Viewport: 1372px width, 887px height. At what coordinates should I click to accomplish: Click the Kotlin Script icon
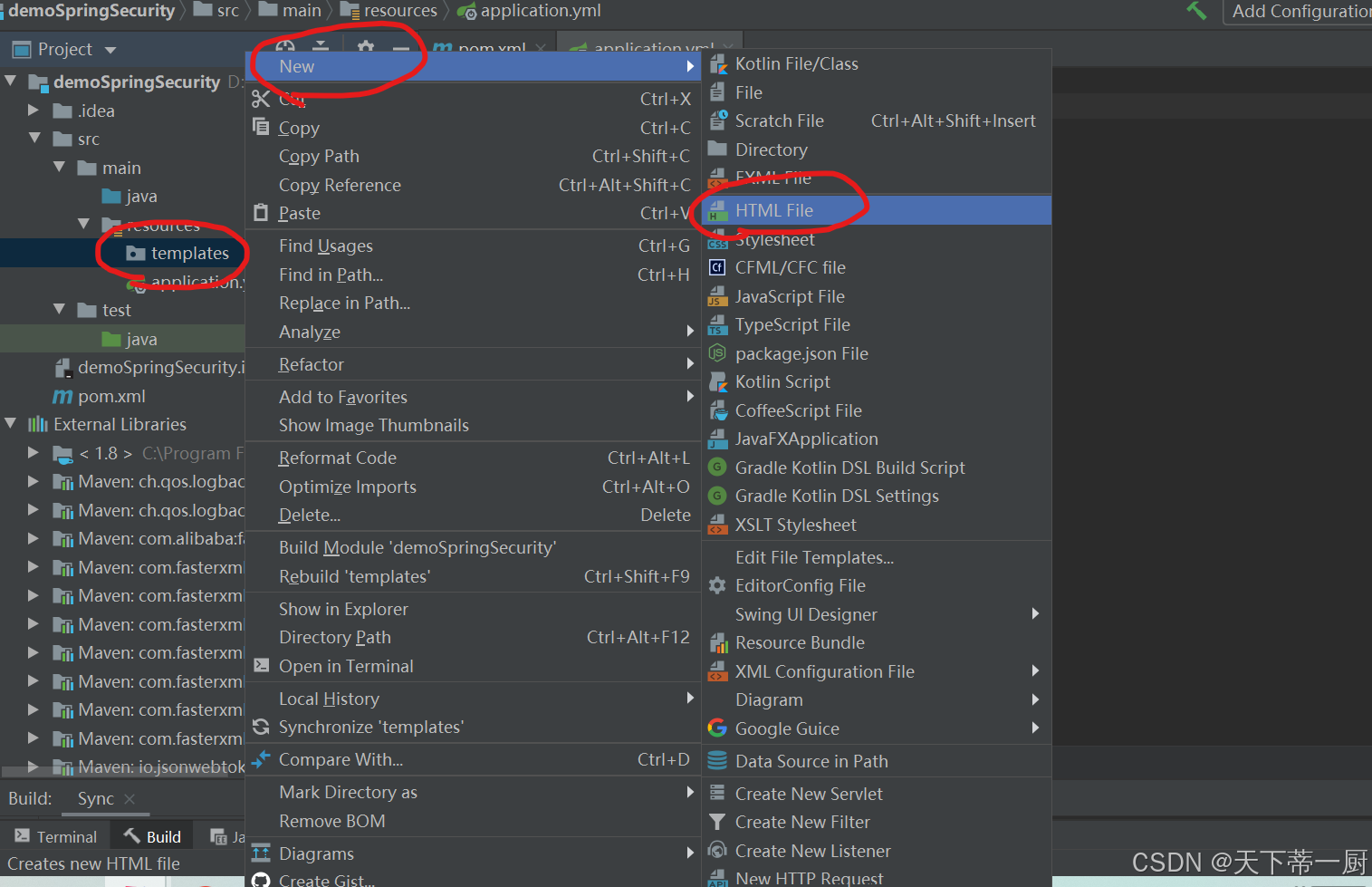(x=718, y=381)
